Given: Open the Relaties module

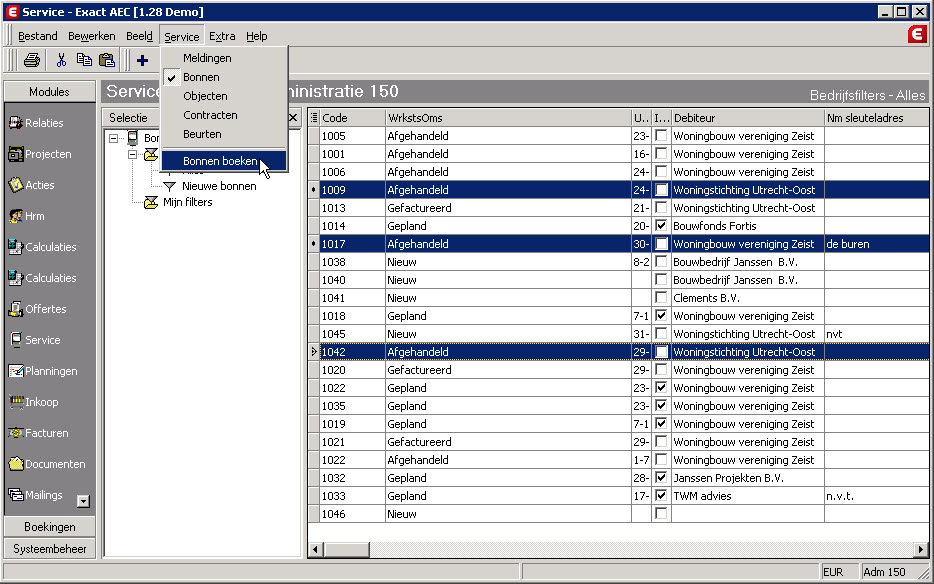Looking at the screenshot, I should [36, 123].
